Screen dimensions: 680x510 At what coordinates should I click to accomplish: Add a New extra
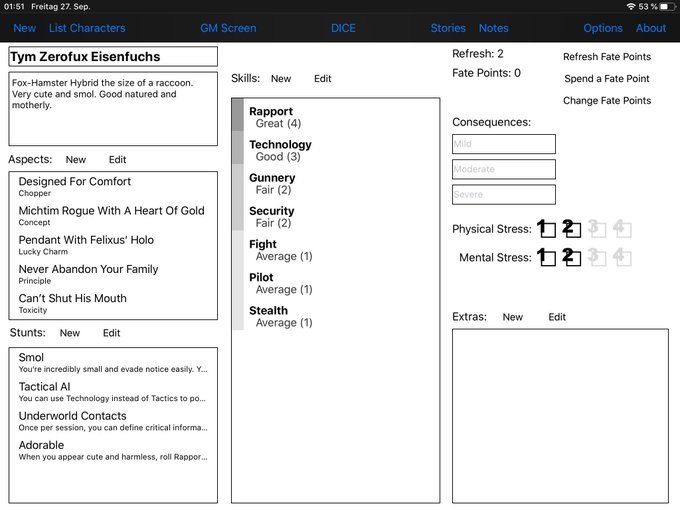[513, 317]
